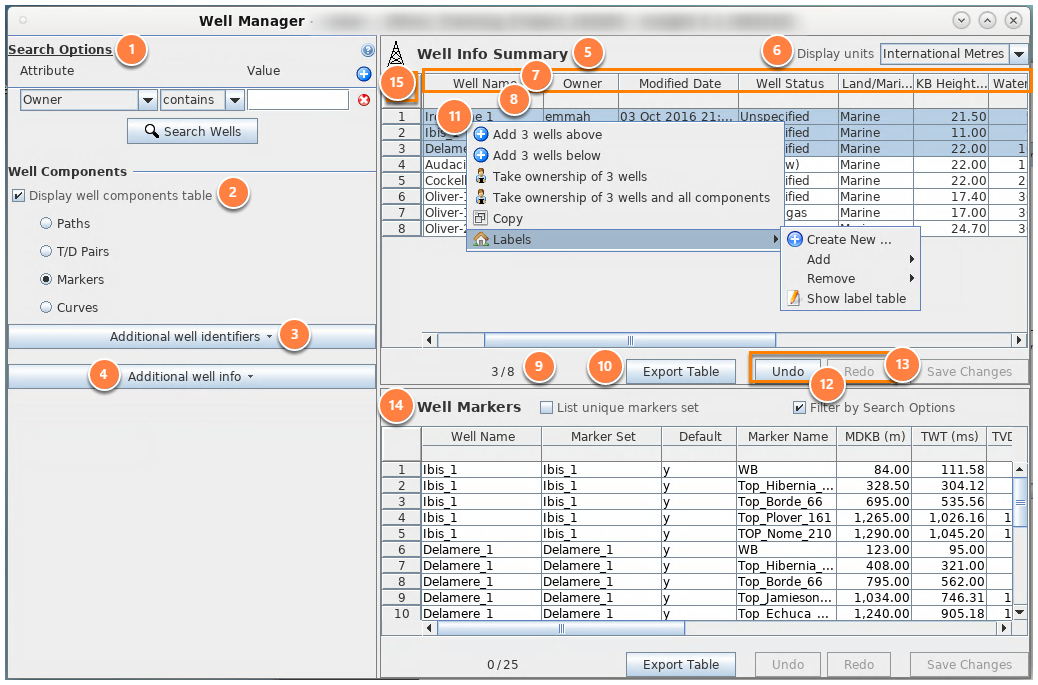The image size is (1038, 685).
Task: Select the Curves radio button
Action: point(46,307)
